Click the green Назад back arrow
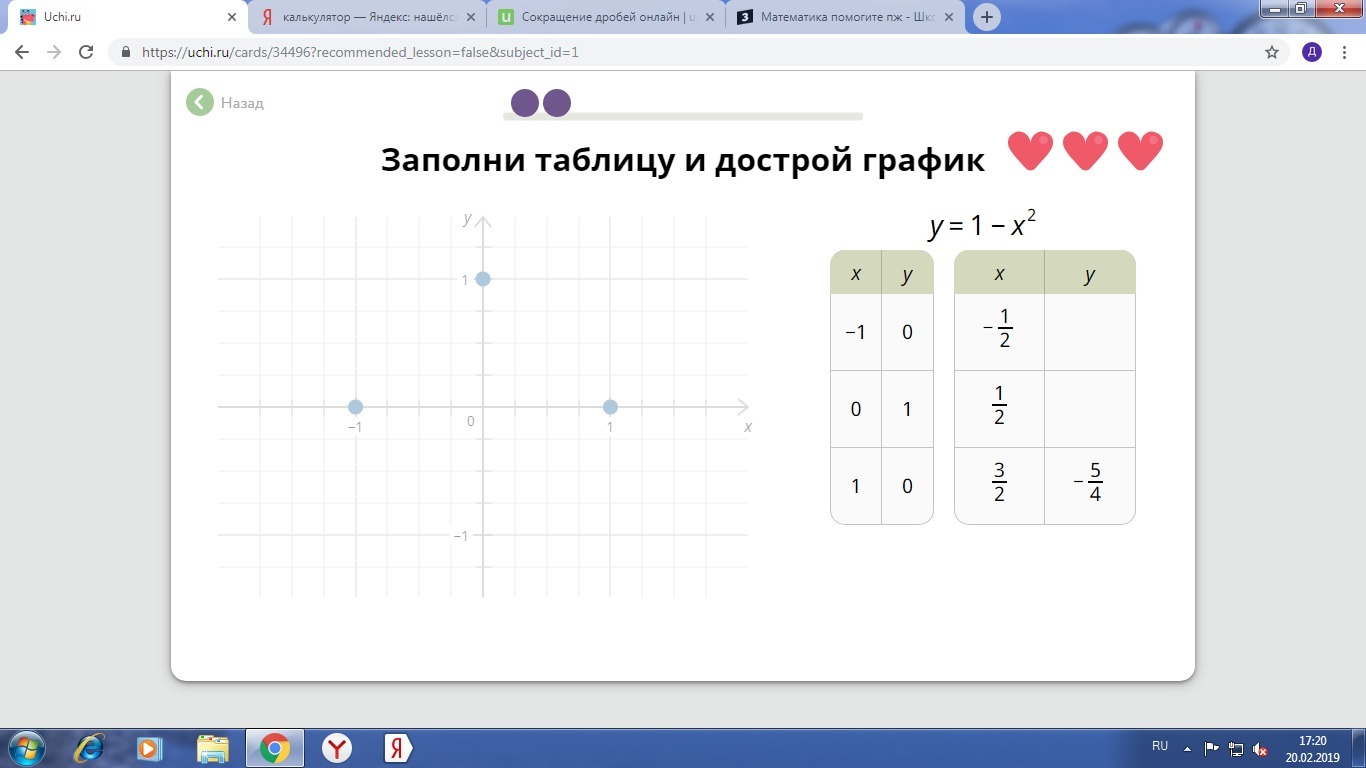The image size is (1366, 768). 200,102
